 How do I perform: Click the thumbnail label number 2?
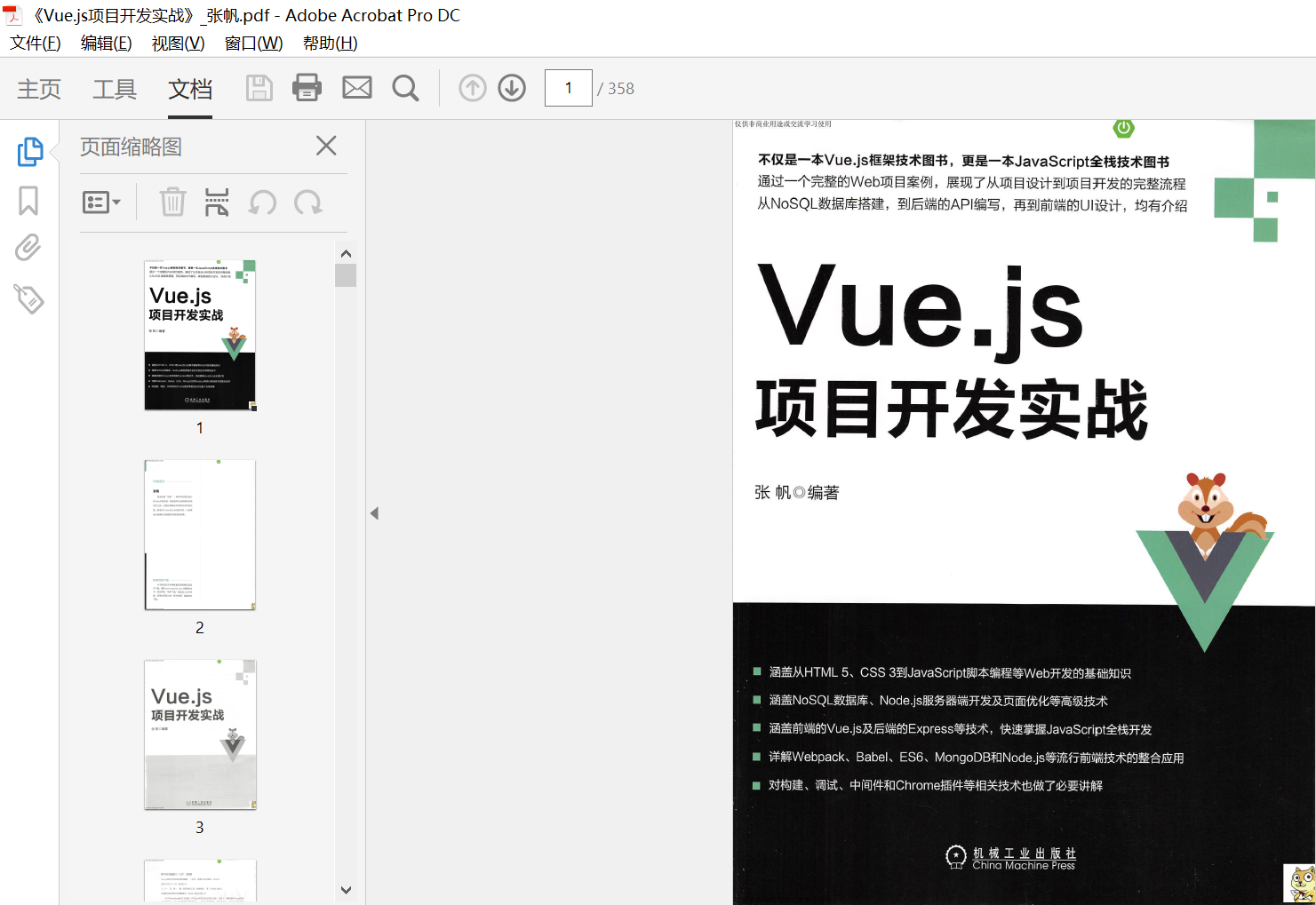tap(200, 628)
